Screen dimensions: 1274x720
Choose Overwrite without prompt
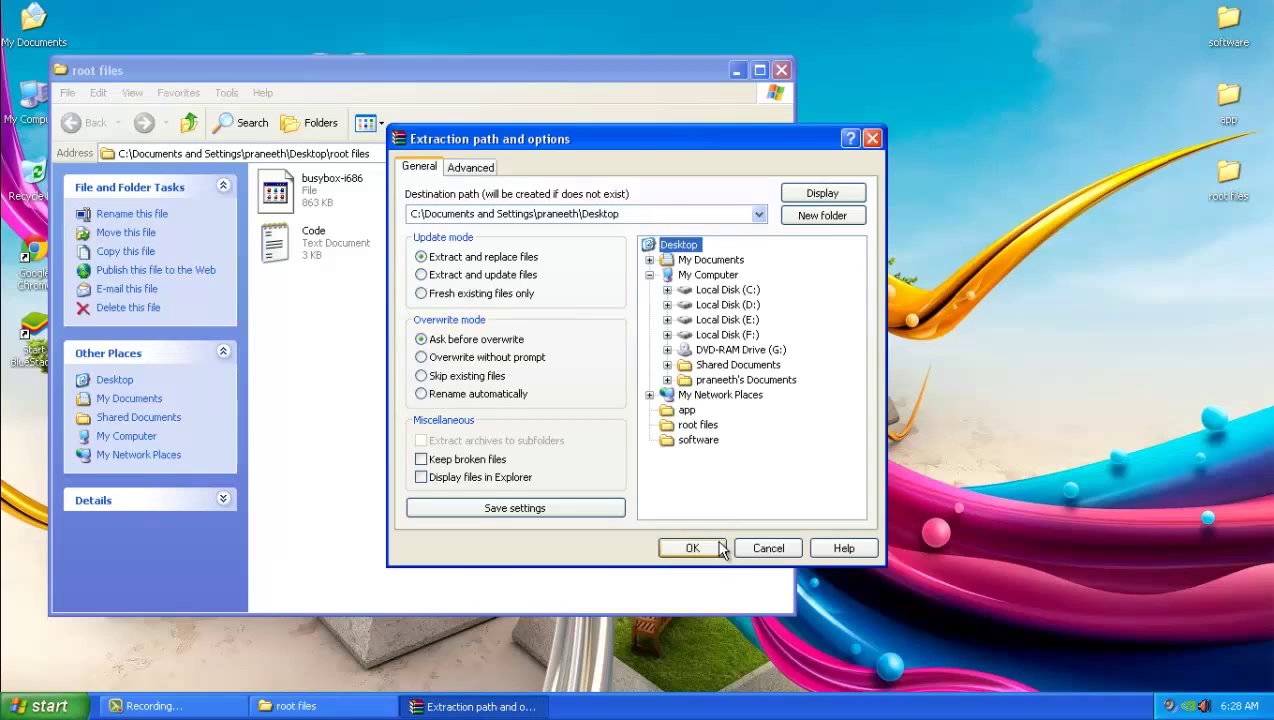click(x=421, y=357)
